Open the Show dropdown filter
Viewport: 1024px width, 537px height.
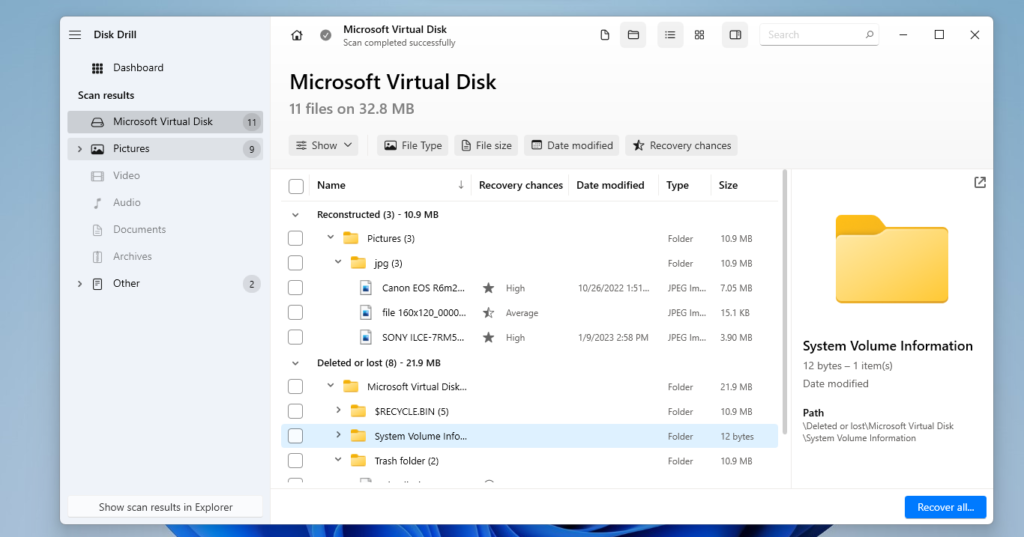pyautogui.click(x=323, y=146)
